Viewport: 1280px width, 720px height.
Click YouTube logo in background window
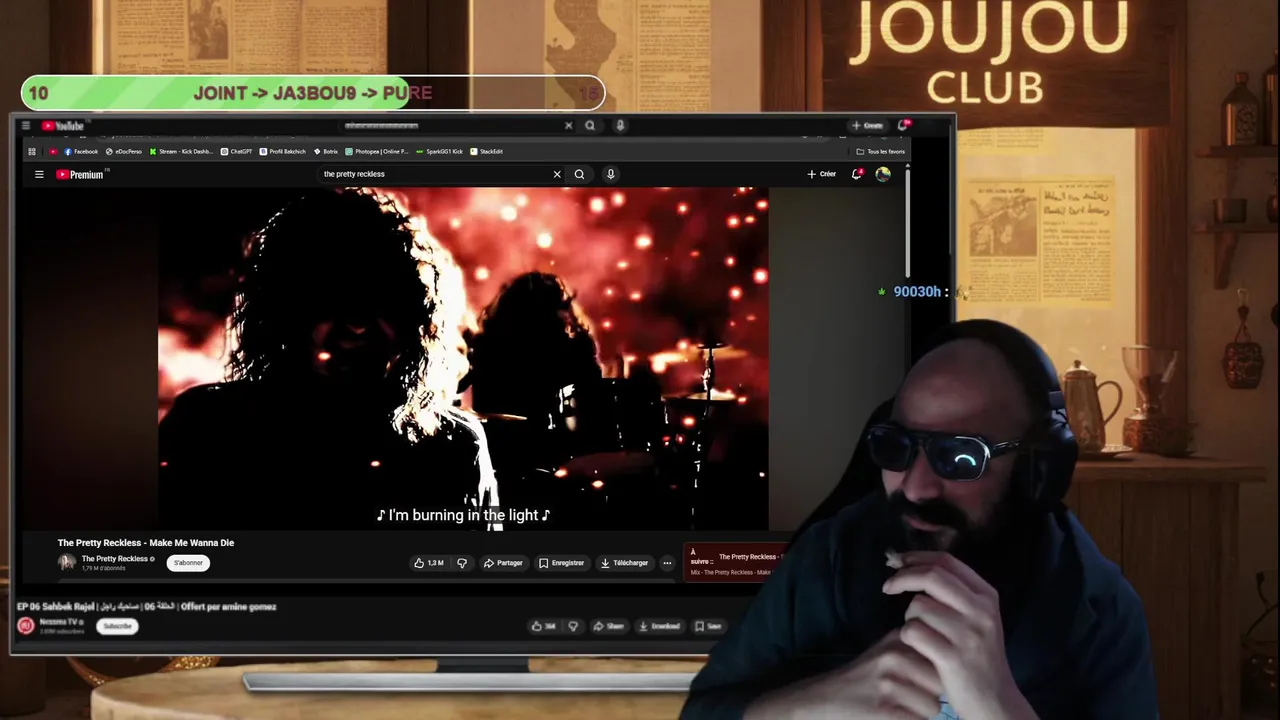[63, 126]
